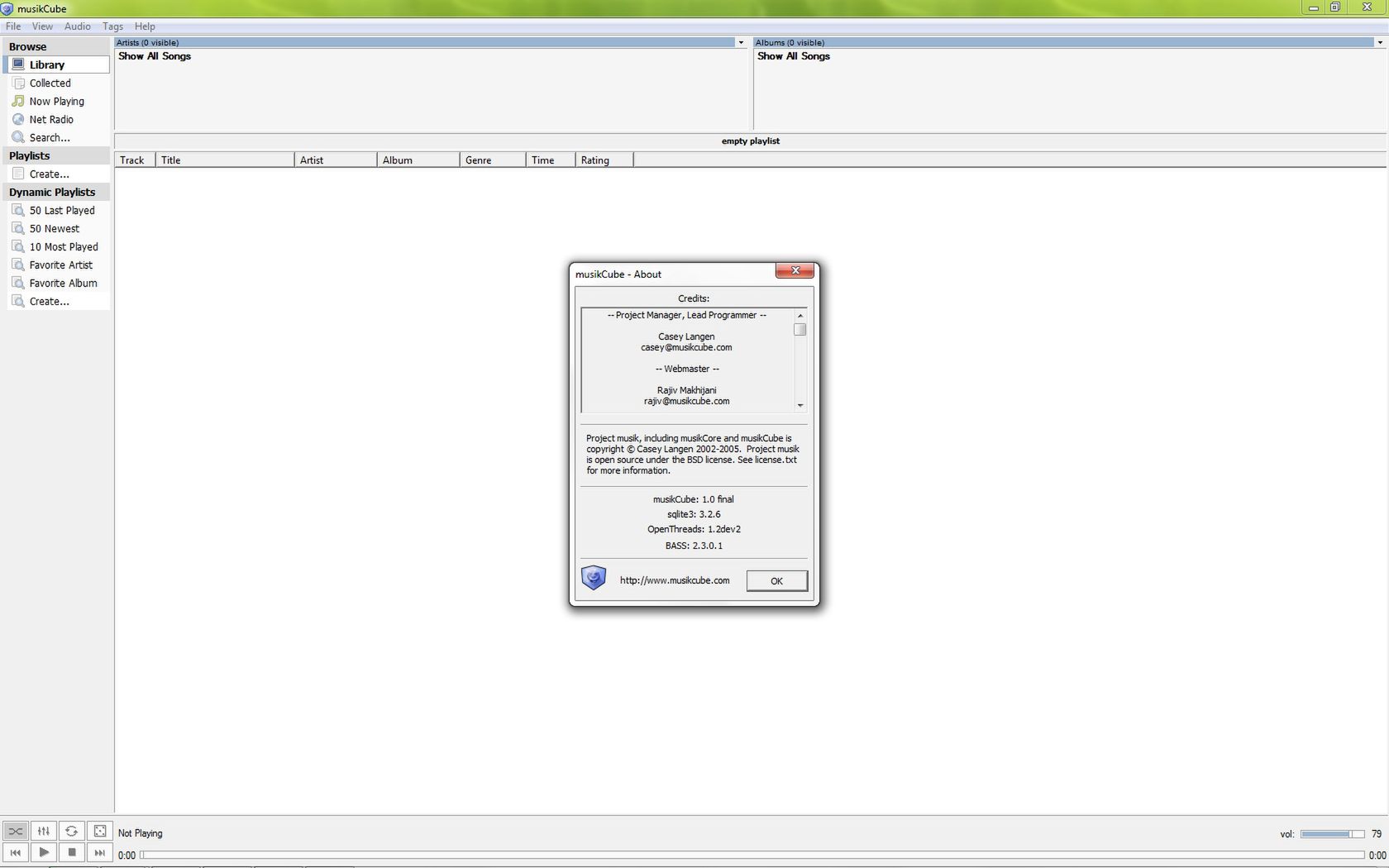Screen dimensions: 1389x868
Task: Select Favorite Album label
Action: coord(64,283)
